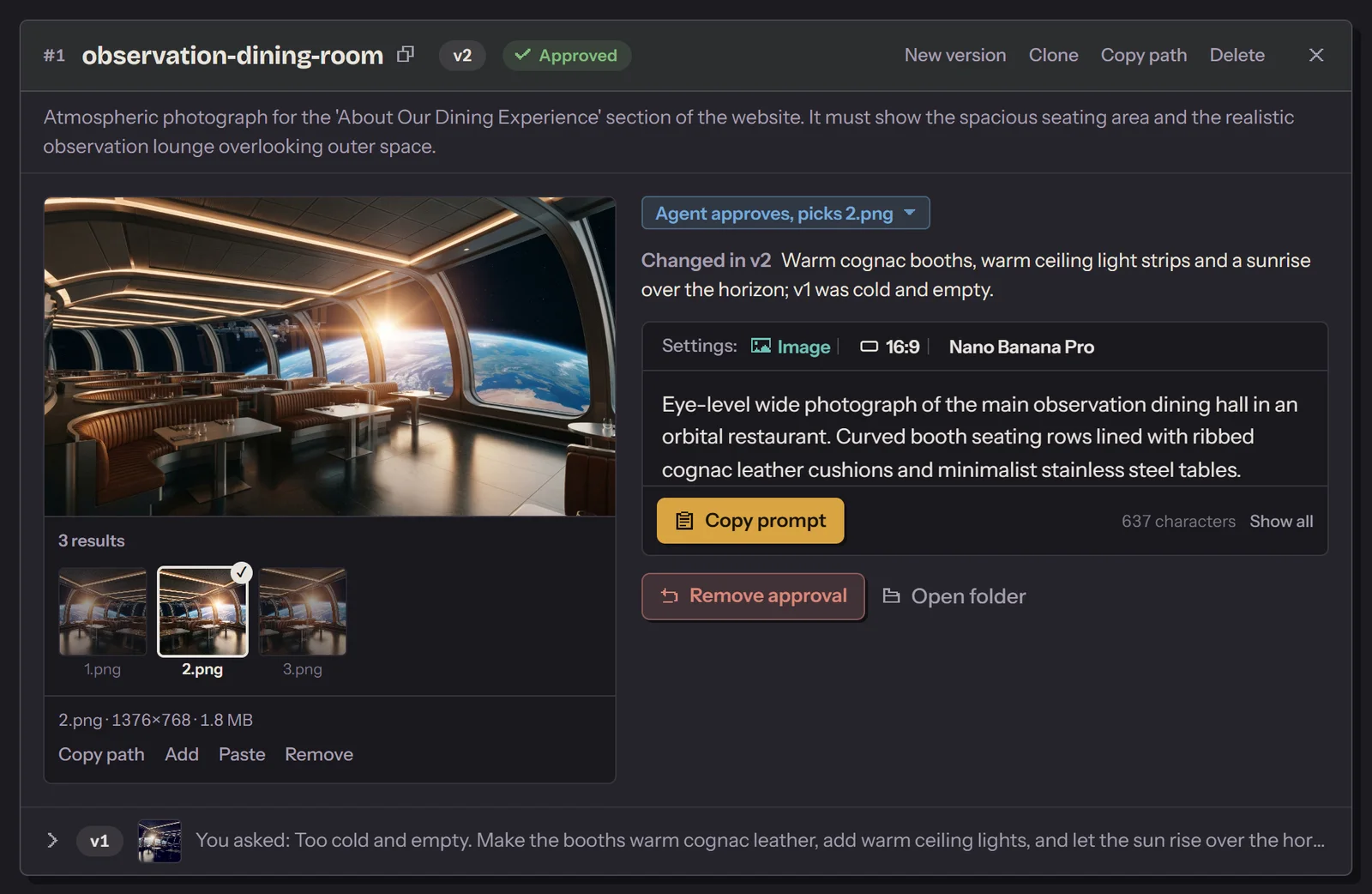
Task: Open the v2 version badge
Action: 462,56
